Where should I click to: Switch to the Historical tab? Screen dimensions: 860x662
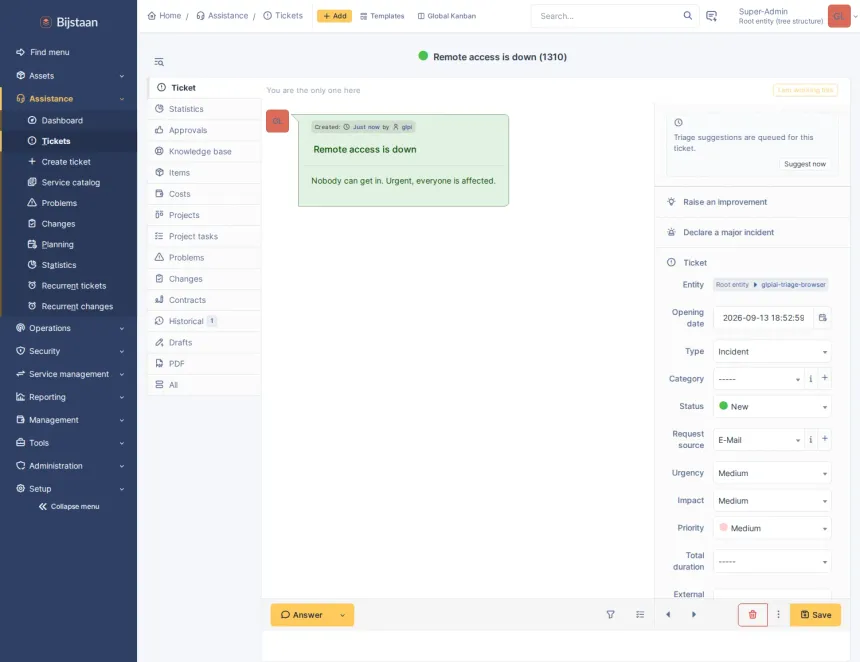pyautogui.click(x=204, y=321)
